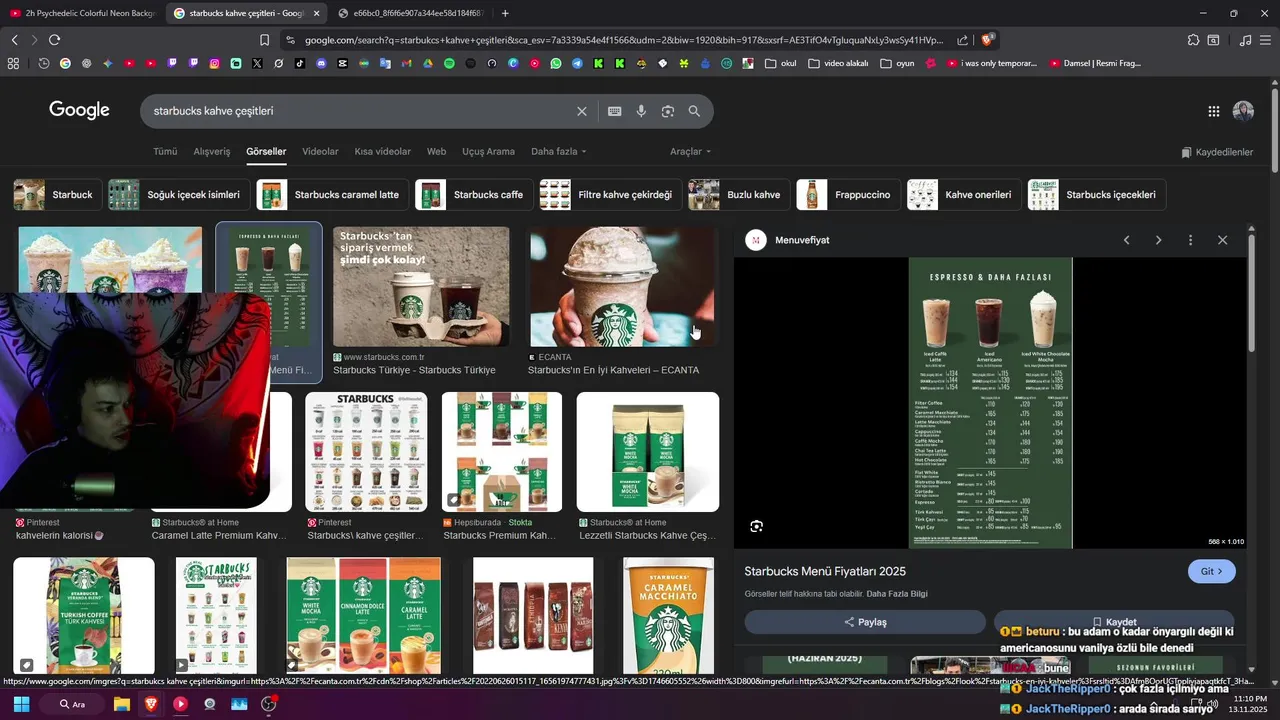Select the Starbucks caramel latte chip
This screenshot has width=1280, height=720.
332,195
